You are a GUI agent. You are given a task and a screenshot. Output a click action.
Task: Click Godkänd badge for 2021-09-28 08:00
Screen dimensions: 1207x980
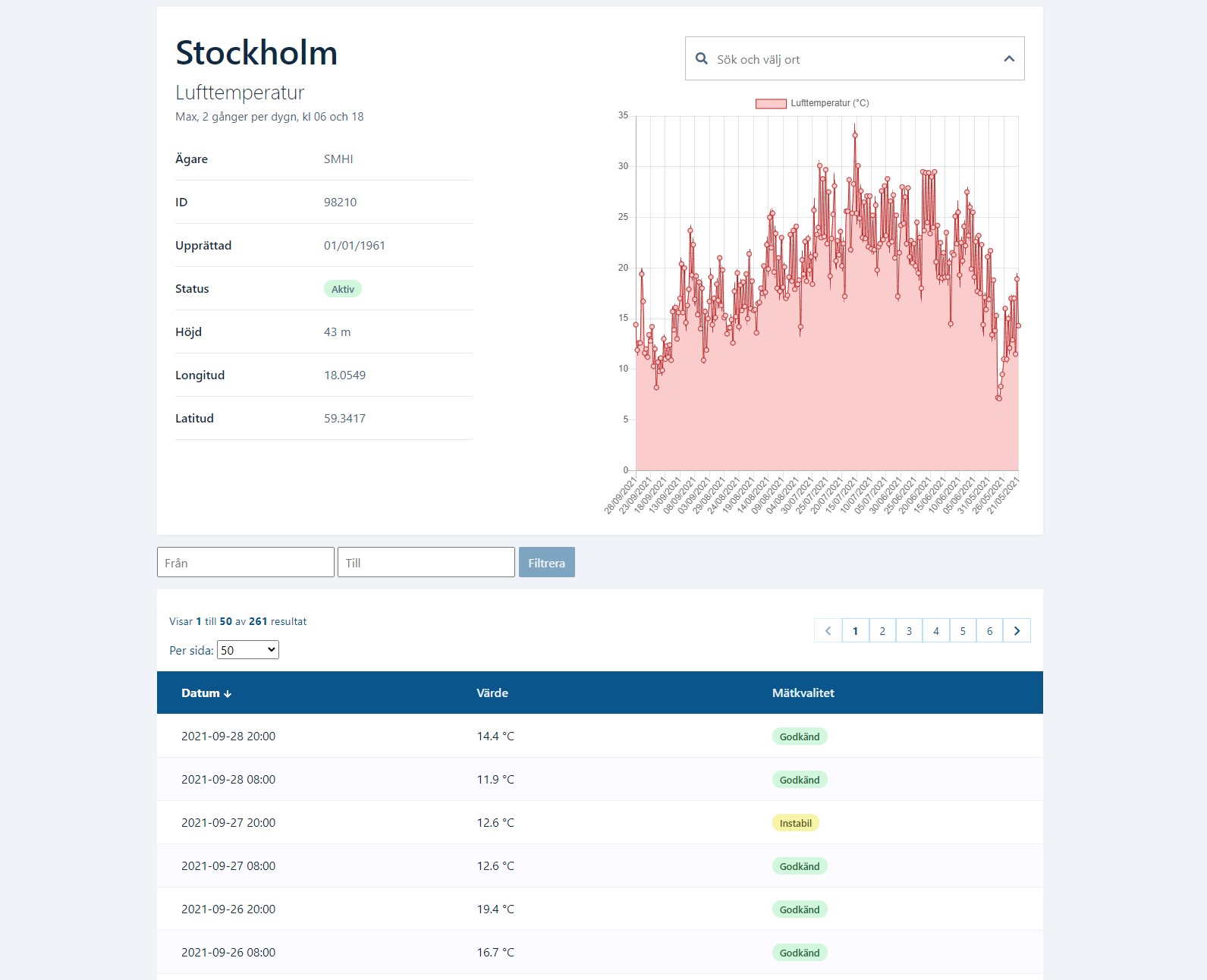(800, 780)
